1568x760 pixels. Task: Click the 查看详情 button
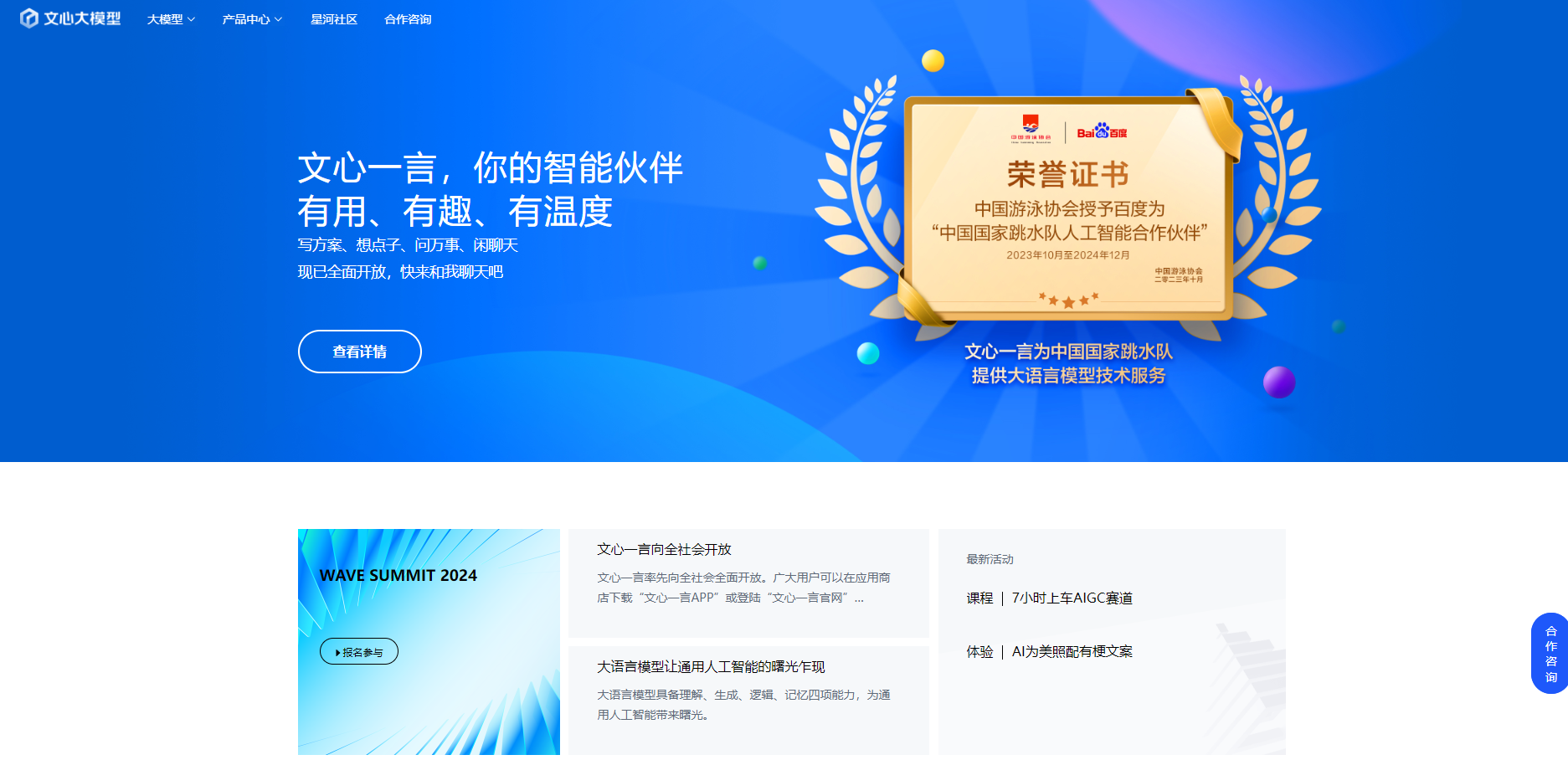pos(360,352)
